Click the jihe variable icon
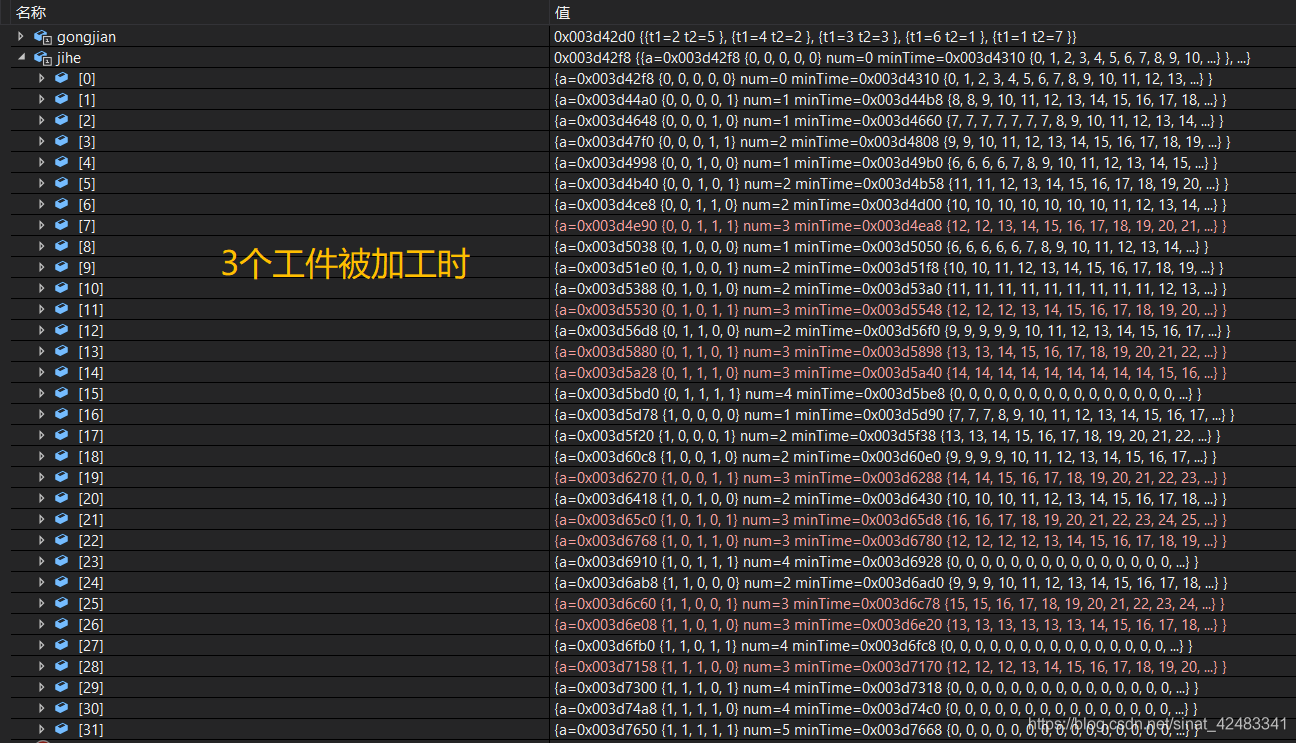Screen dimensions: 1296x743 (42, 58)
